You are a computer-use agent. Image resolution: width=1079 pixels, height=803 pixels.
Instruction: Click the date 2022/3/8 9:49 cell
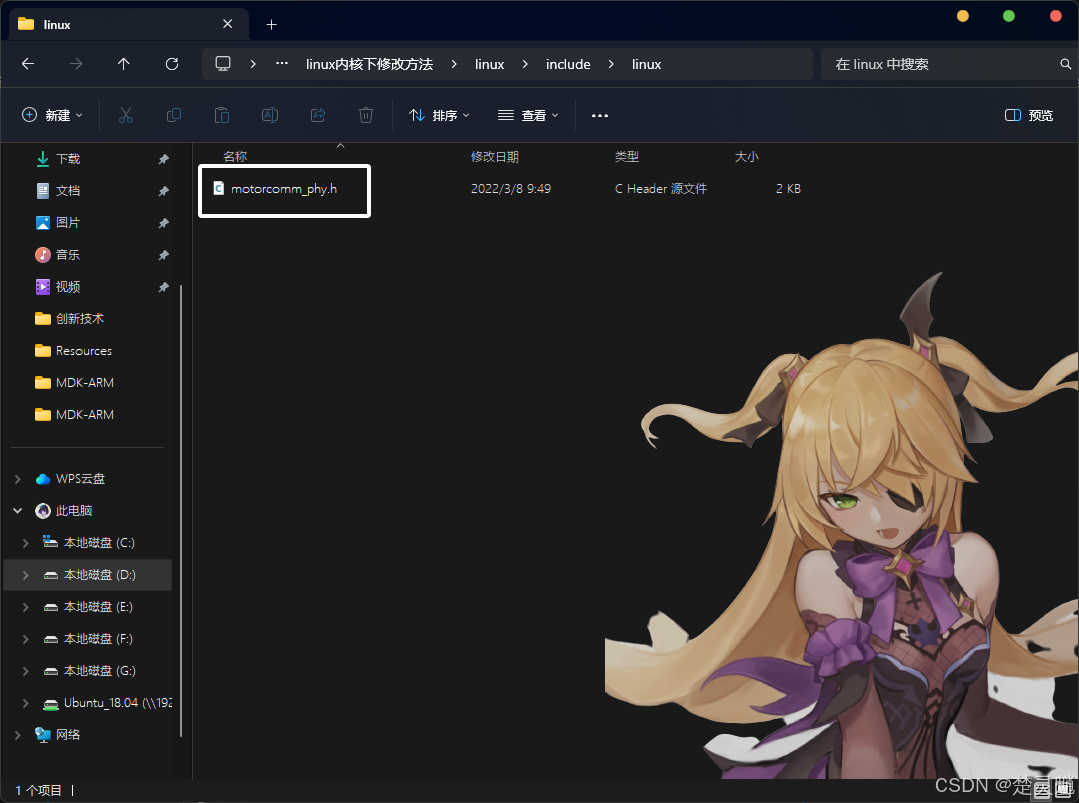pos(511,189)
